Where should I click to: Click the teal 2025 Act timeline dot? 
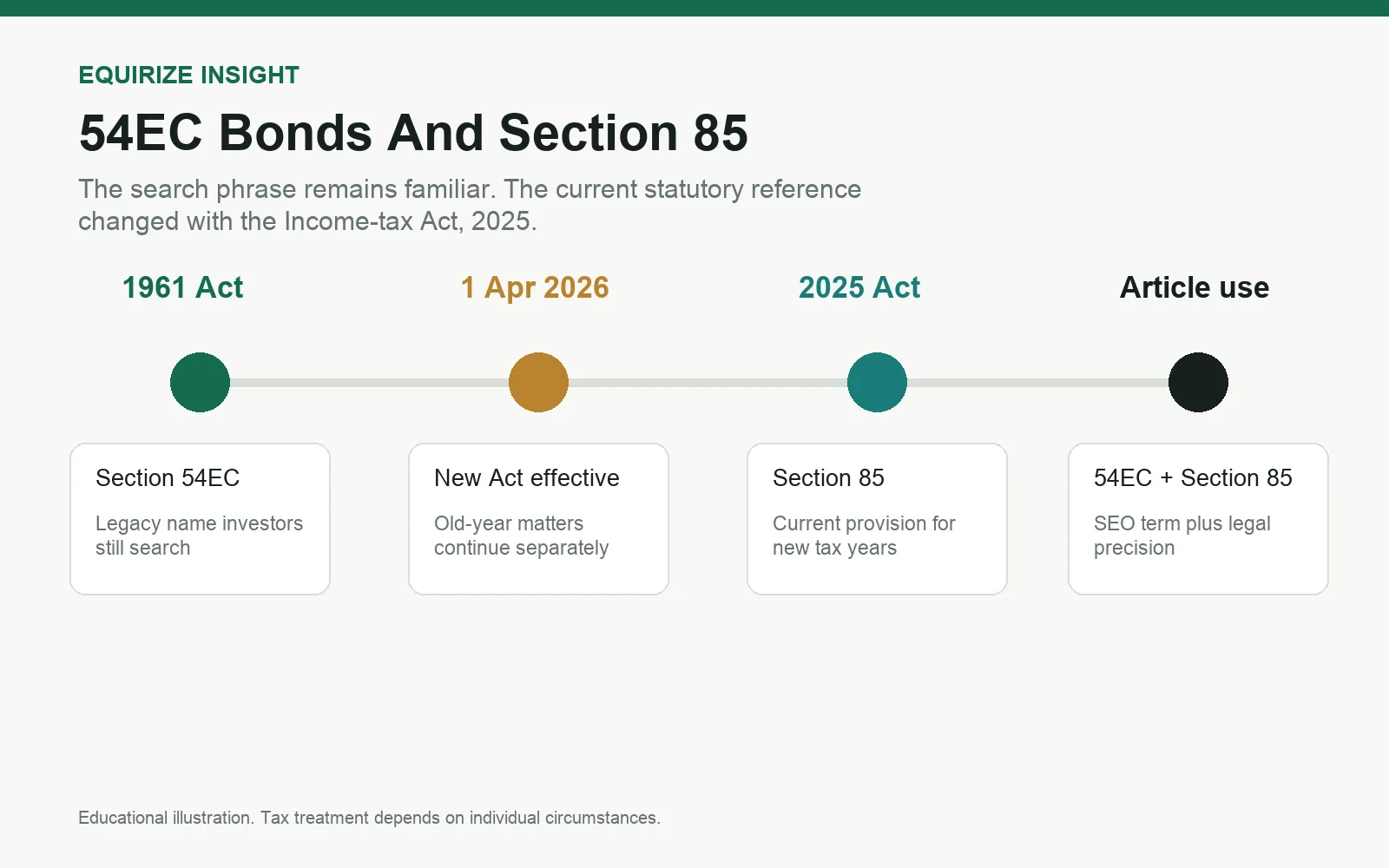(x=877, y=382)
